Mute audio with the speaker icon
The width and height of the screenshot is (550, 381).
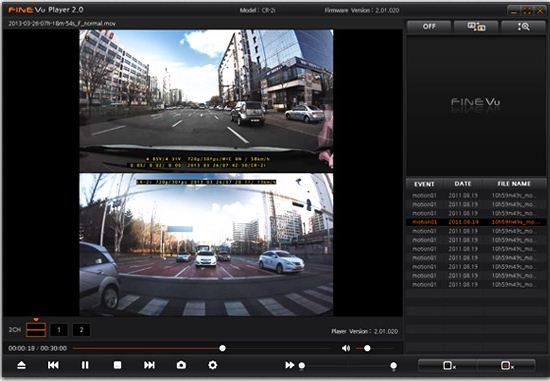[346, 348]
